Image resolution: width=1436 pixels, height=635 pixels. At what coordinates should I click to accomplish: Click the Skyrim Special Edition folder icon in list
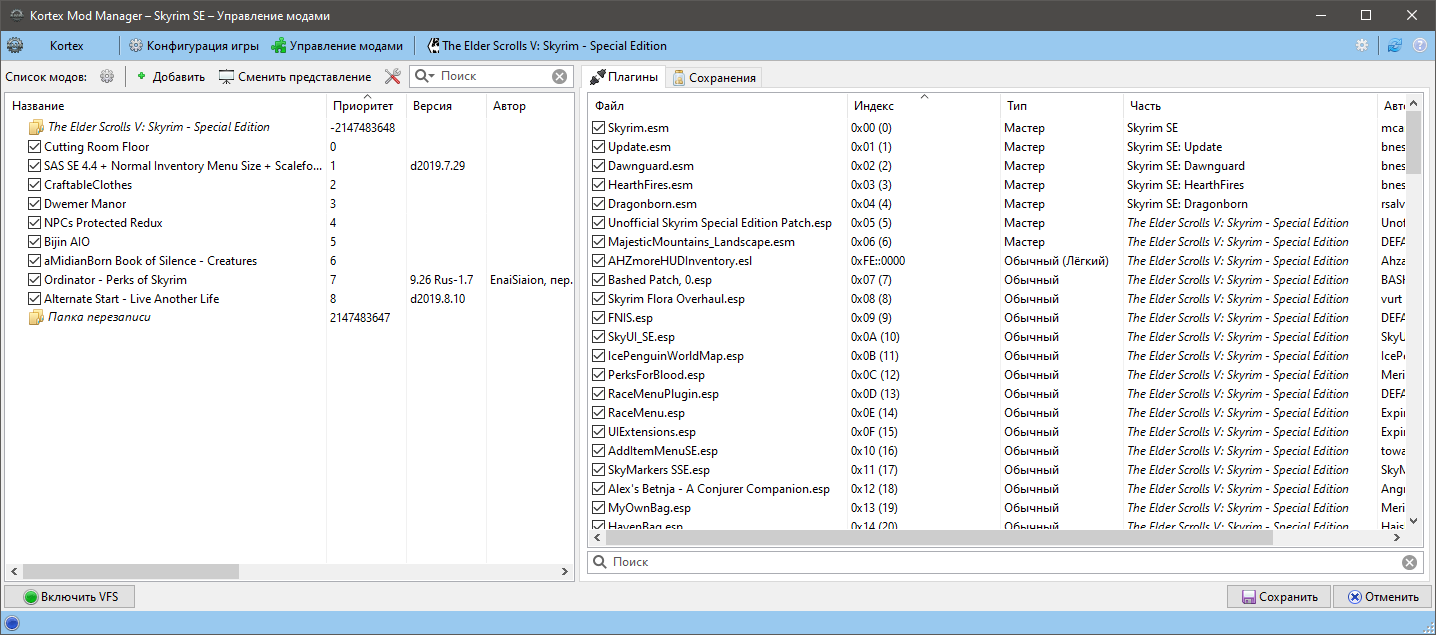(x=37, y=127)
